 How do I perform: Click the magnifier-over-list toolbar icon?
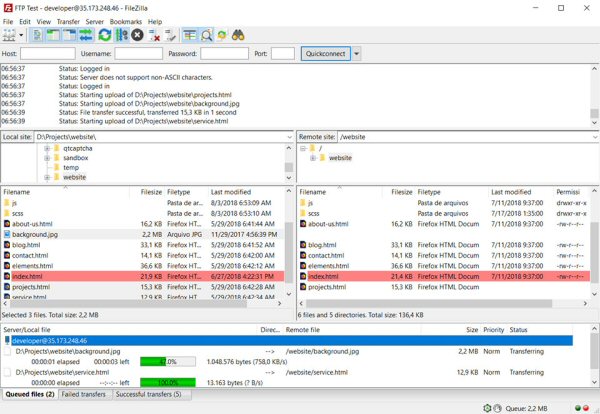[206, 35]
